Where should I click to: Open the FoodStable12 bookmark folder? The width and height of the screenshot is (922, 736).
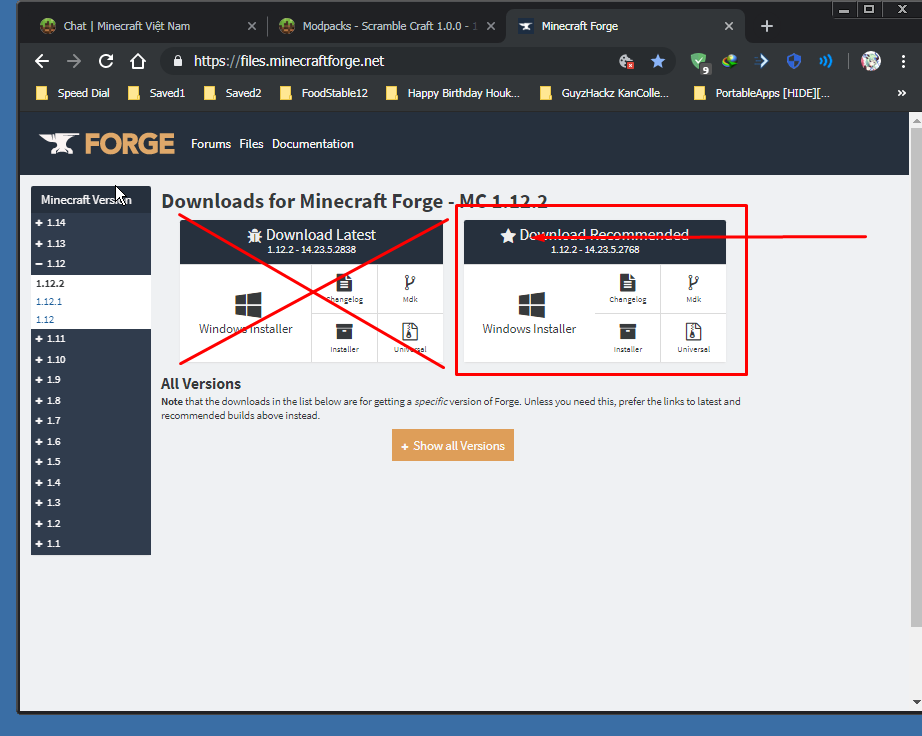pos(324,93)
